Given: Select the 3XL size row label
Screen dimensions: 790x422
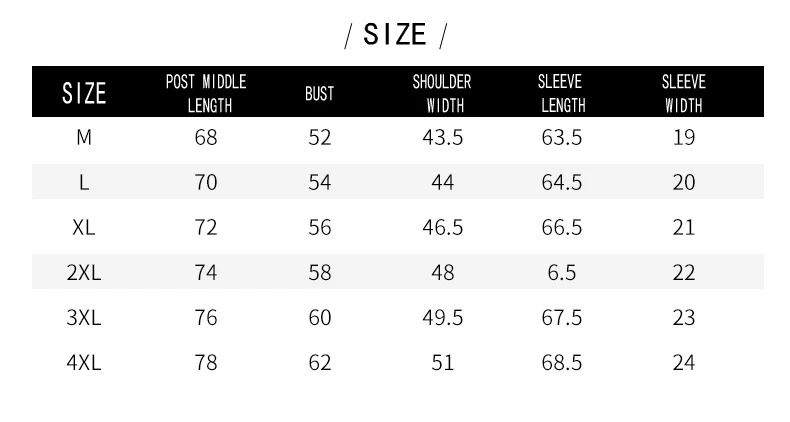Looking at the screenshot, I should tap(84, 318).
